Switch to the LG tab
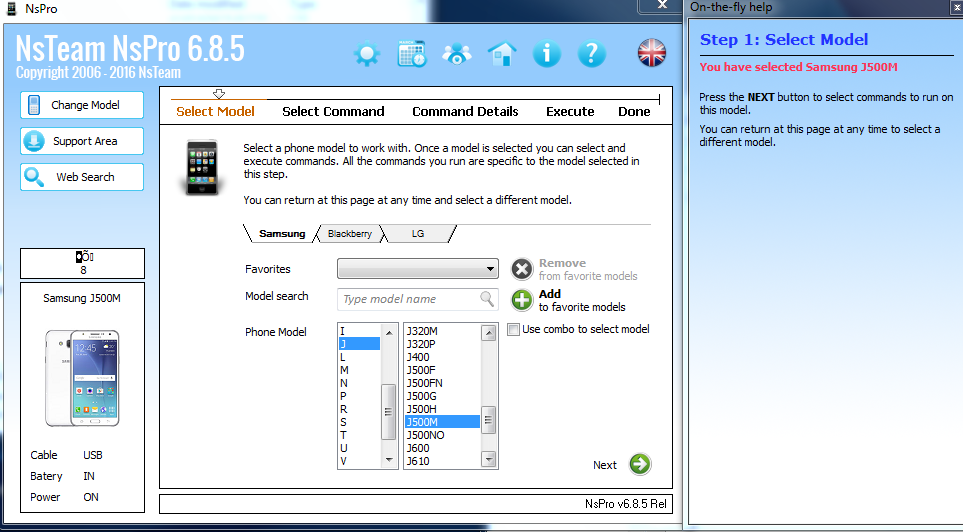Screen dimensions: 963x532 click(x=418, y=233)
